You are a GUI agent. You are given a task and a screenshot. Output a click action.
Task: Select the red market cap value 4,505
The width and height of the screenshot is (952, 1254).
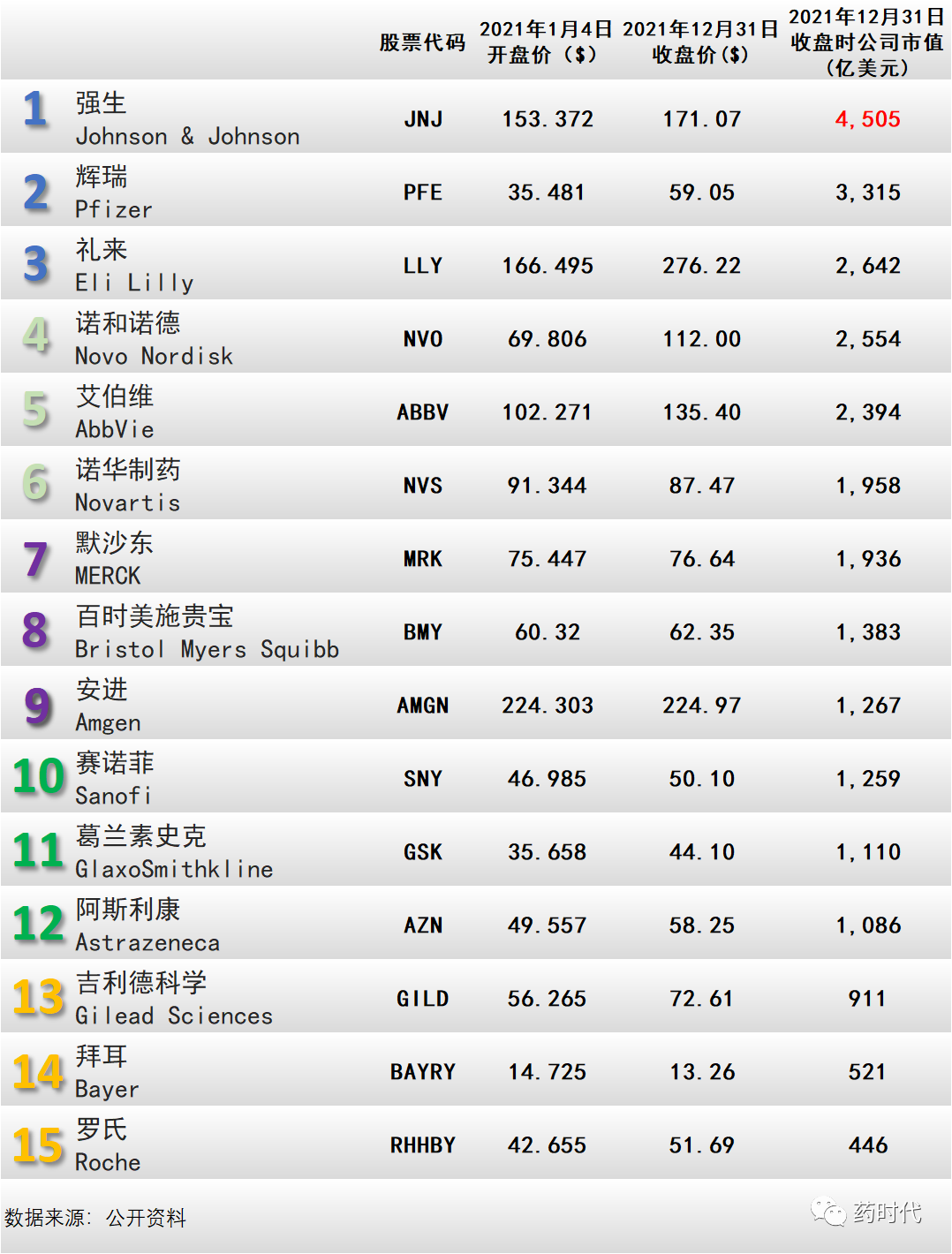point(868,119)
